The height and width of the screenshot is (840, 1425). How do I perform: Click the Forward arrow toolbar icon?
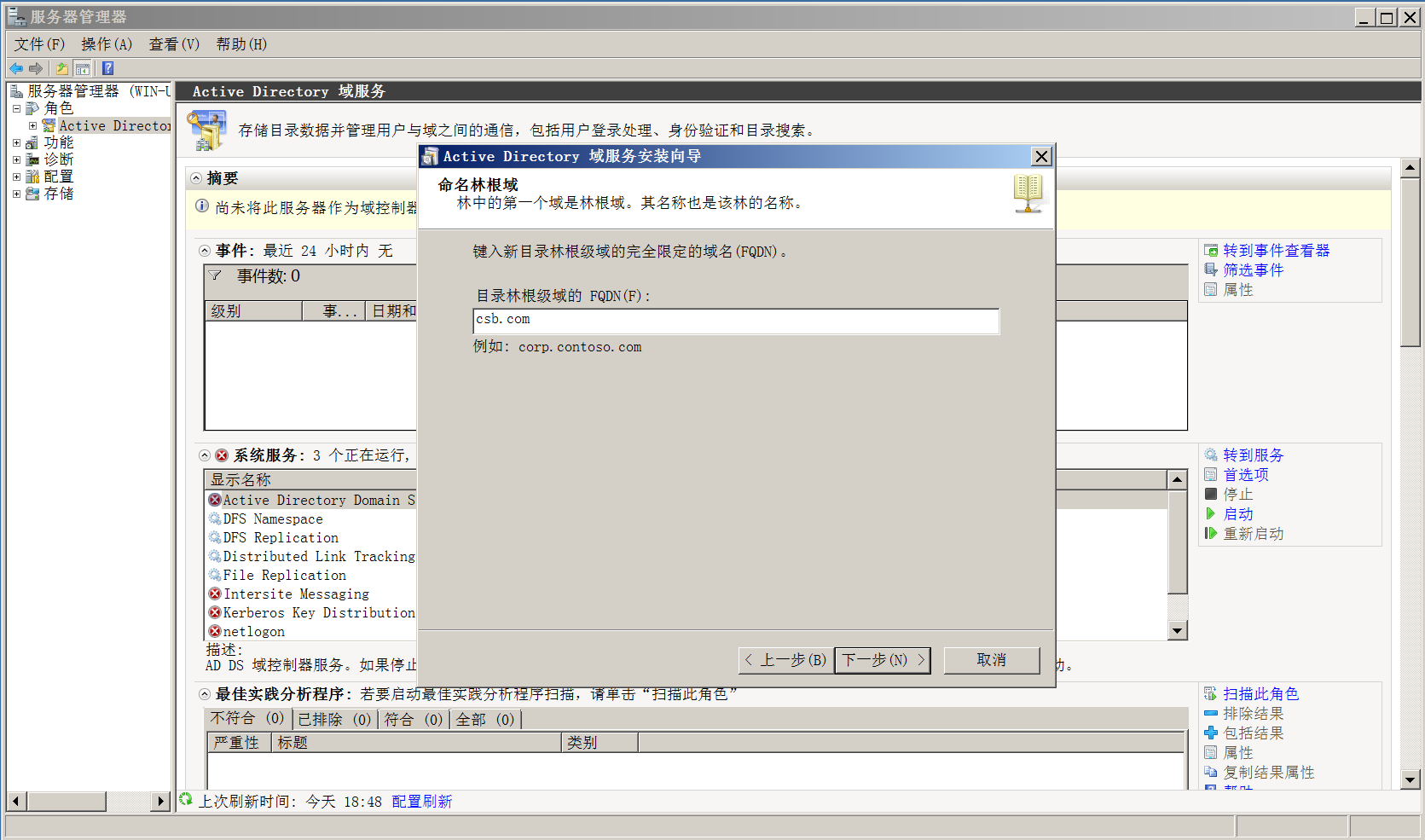[x=36, y=68]
